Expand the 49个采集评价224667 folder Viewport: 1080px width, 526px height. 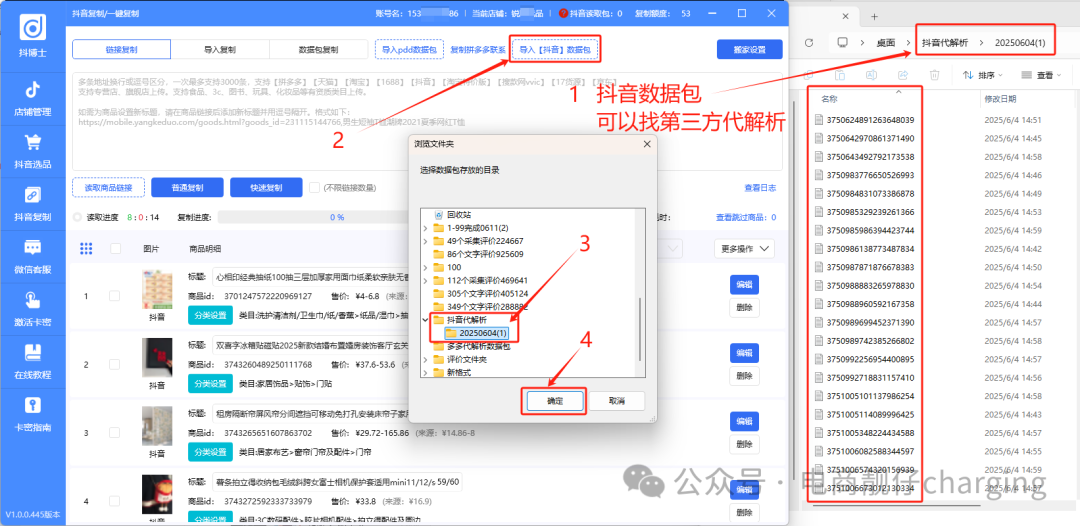(425, 241)
